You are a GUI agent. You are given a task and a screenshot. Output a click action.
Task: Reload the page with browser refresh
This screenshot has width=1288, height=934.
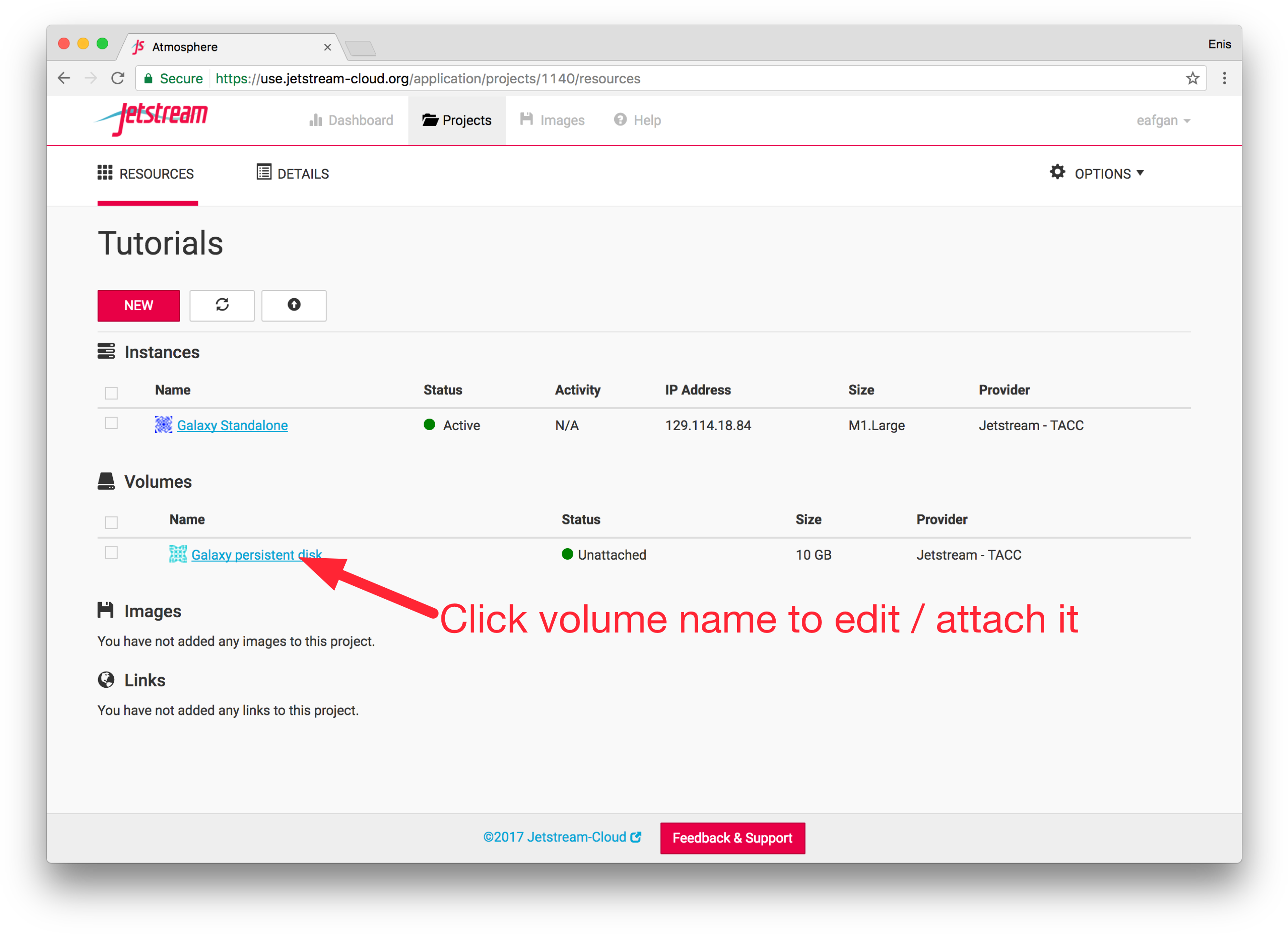point(118,79)
